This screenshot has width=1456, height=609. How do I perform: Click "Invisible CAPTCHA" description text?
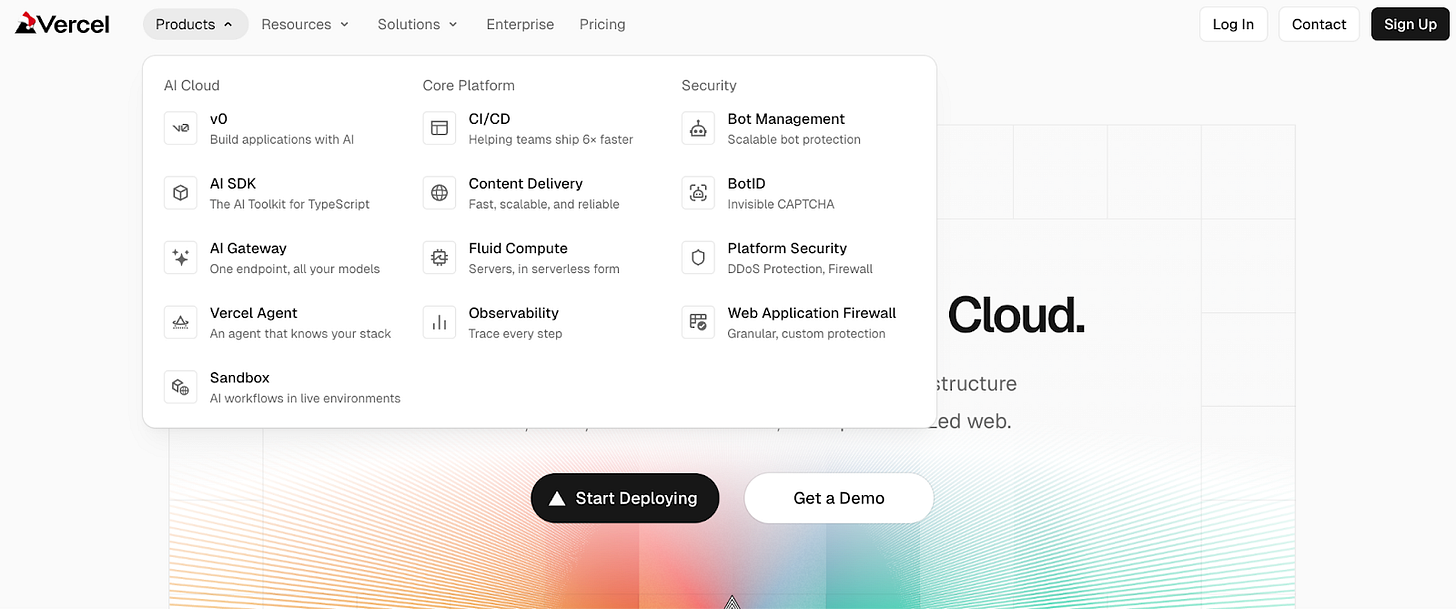pyautogui.click(x=781, y=204)
